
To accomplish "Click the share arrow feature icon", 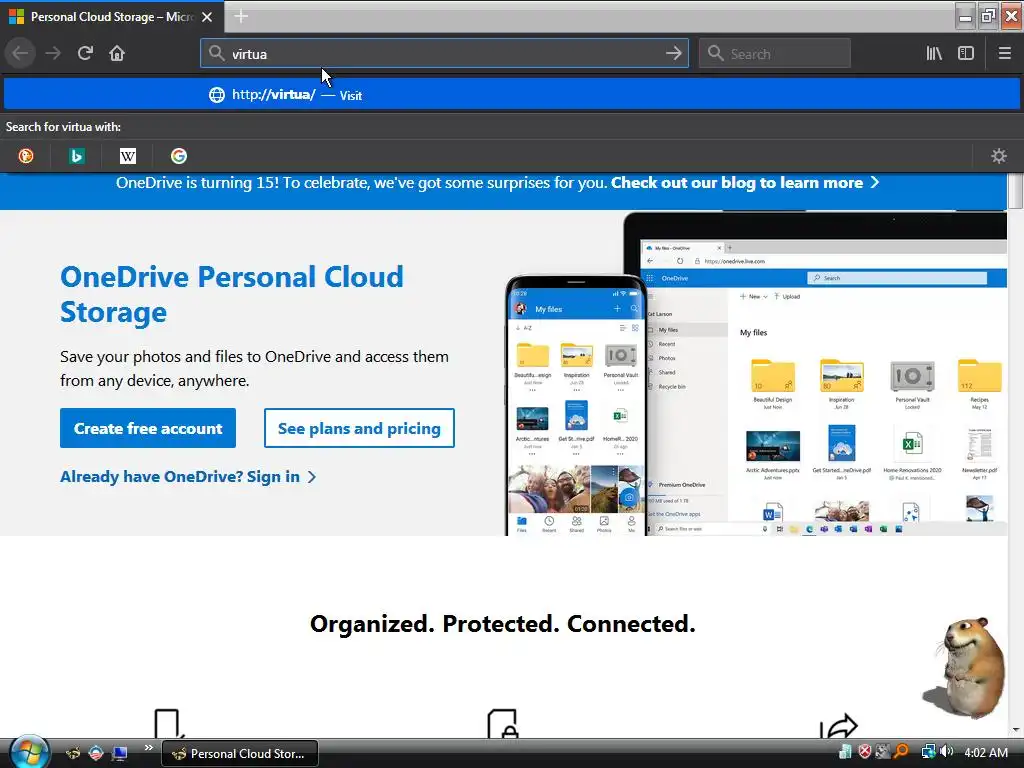I will coord(839,726).
